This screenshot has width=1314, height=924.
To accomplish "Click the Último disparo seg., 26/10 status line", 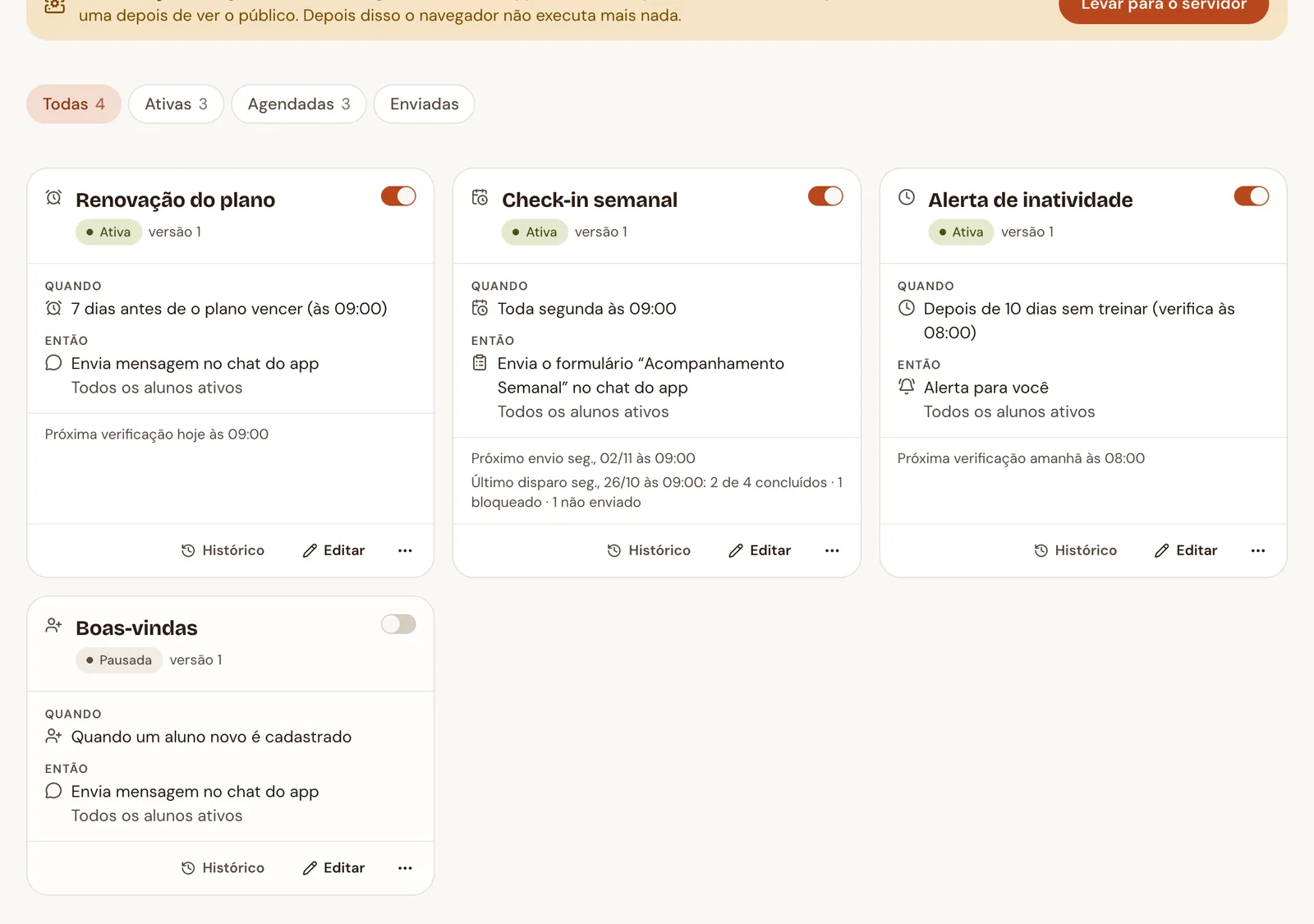I will pyautogui.click(x=657, y=492).
